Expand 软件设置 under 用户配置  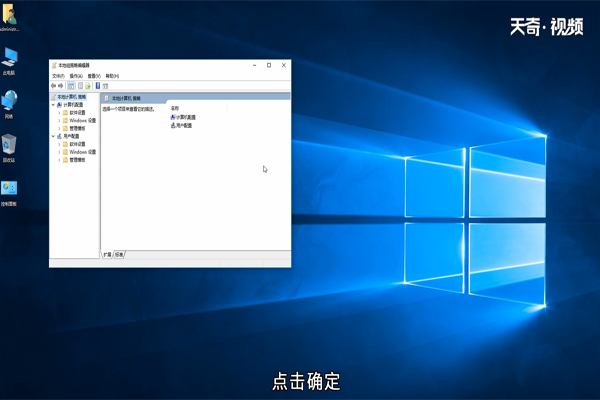click(59, 144)
